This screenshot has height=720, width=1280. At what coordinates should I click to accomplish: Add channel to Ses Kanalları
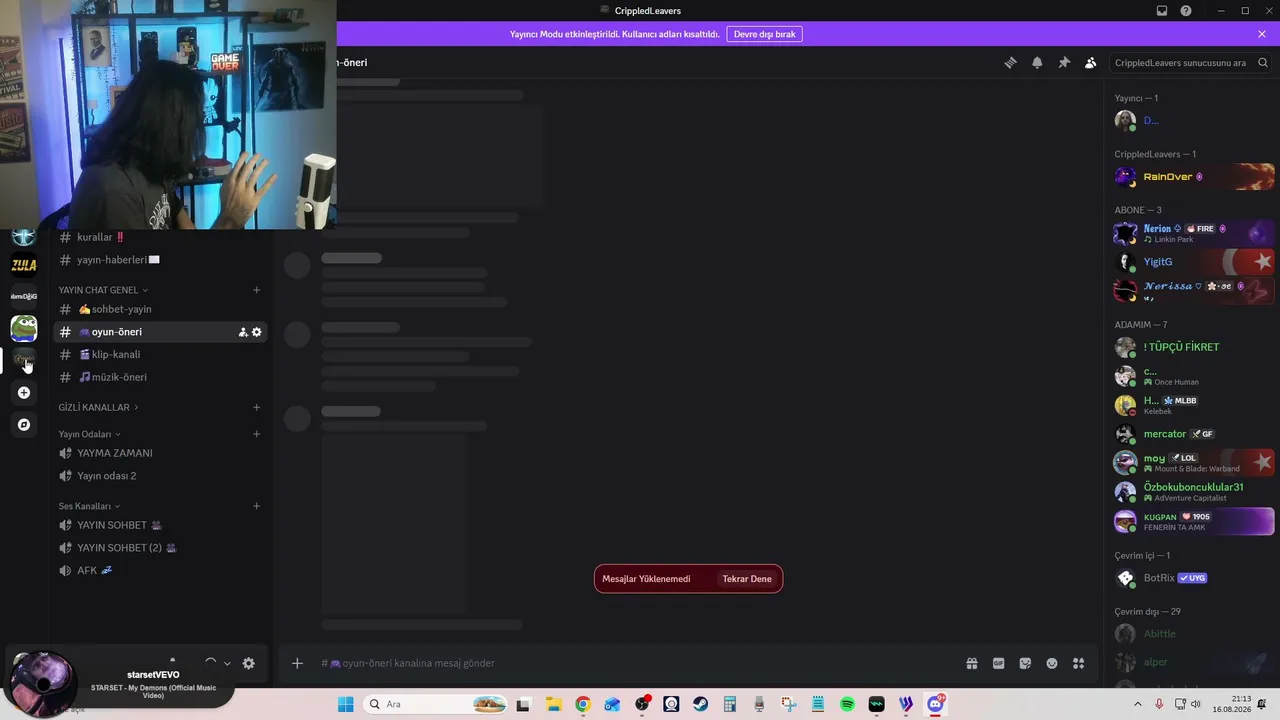[x=256, y=506]
